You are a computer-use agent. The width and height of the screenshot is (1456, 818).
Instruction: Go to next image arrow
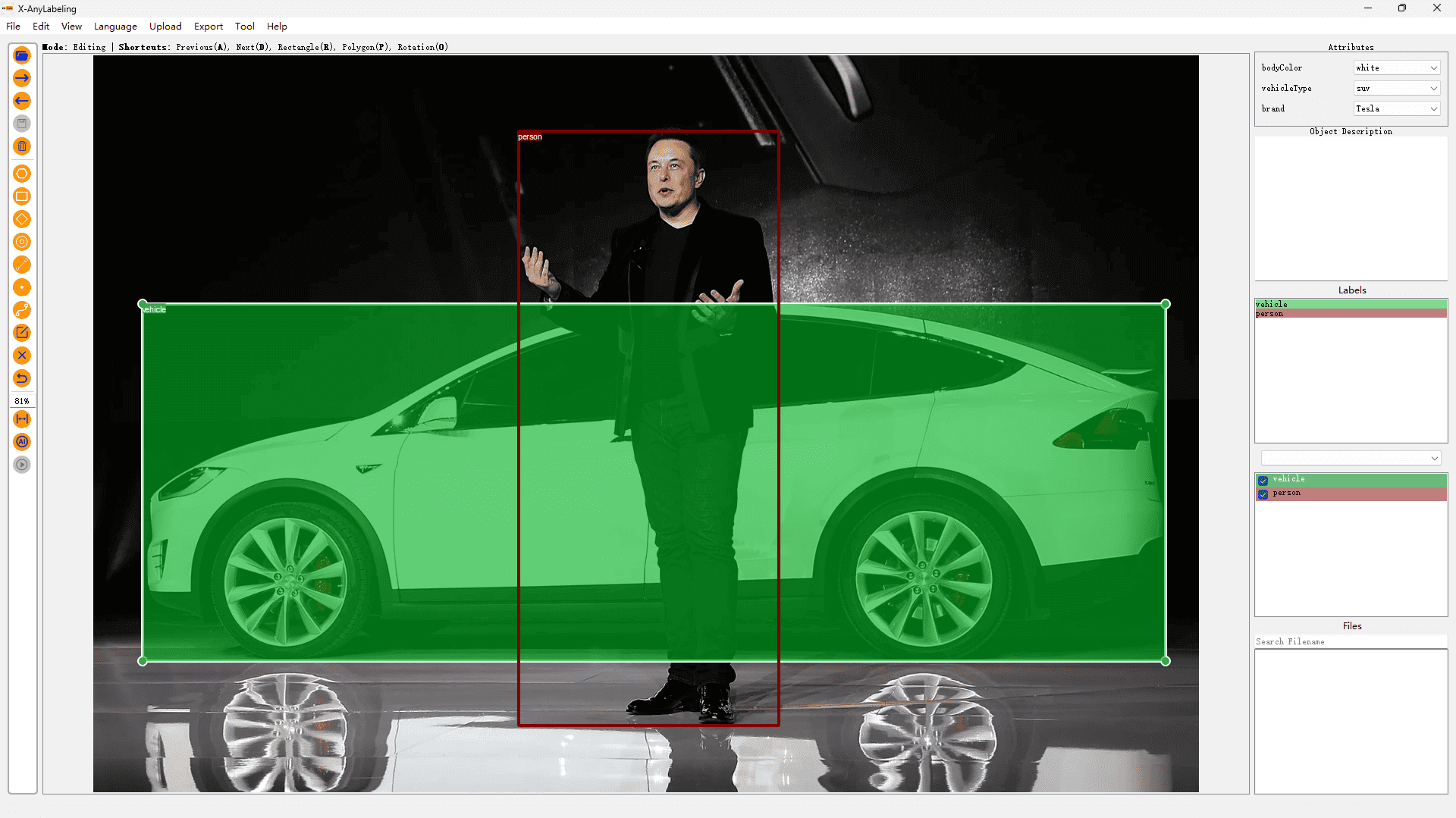pyautogui.click(x=22, y=78)
